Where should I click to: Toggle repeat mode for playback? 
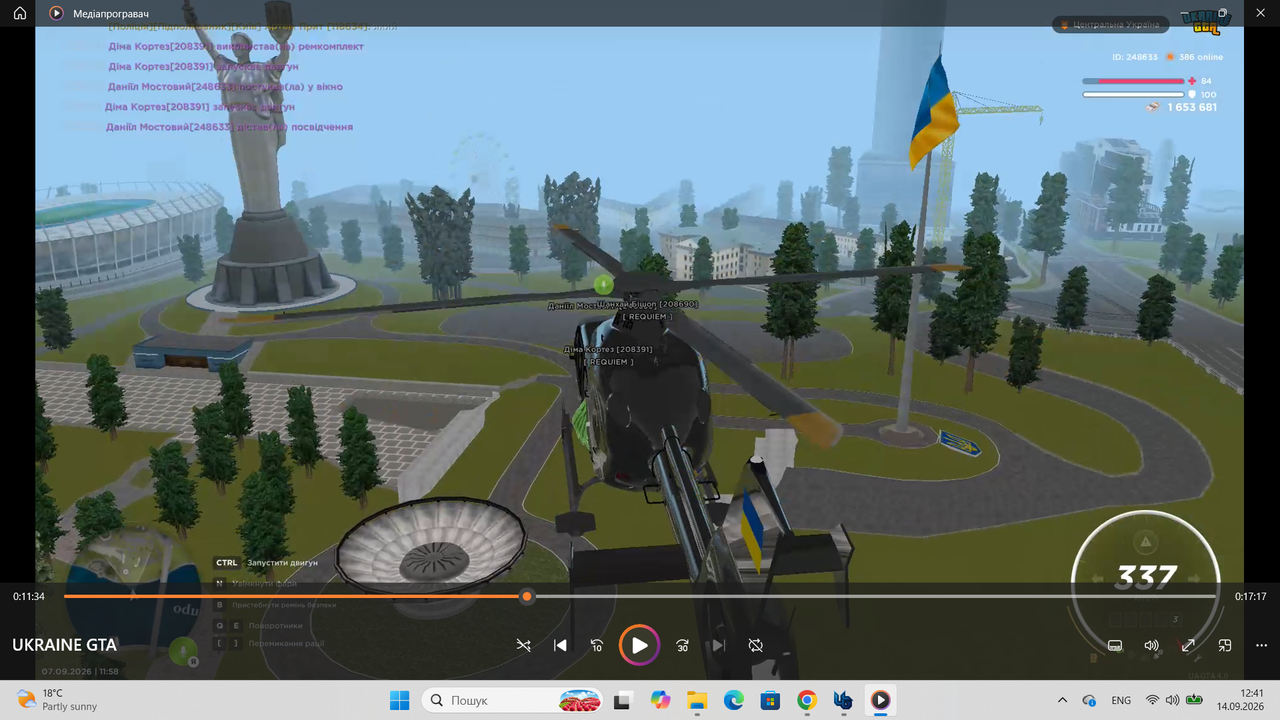point(756,646)
